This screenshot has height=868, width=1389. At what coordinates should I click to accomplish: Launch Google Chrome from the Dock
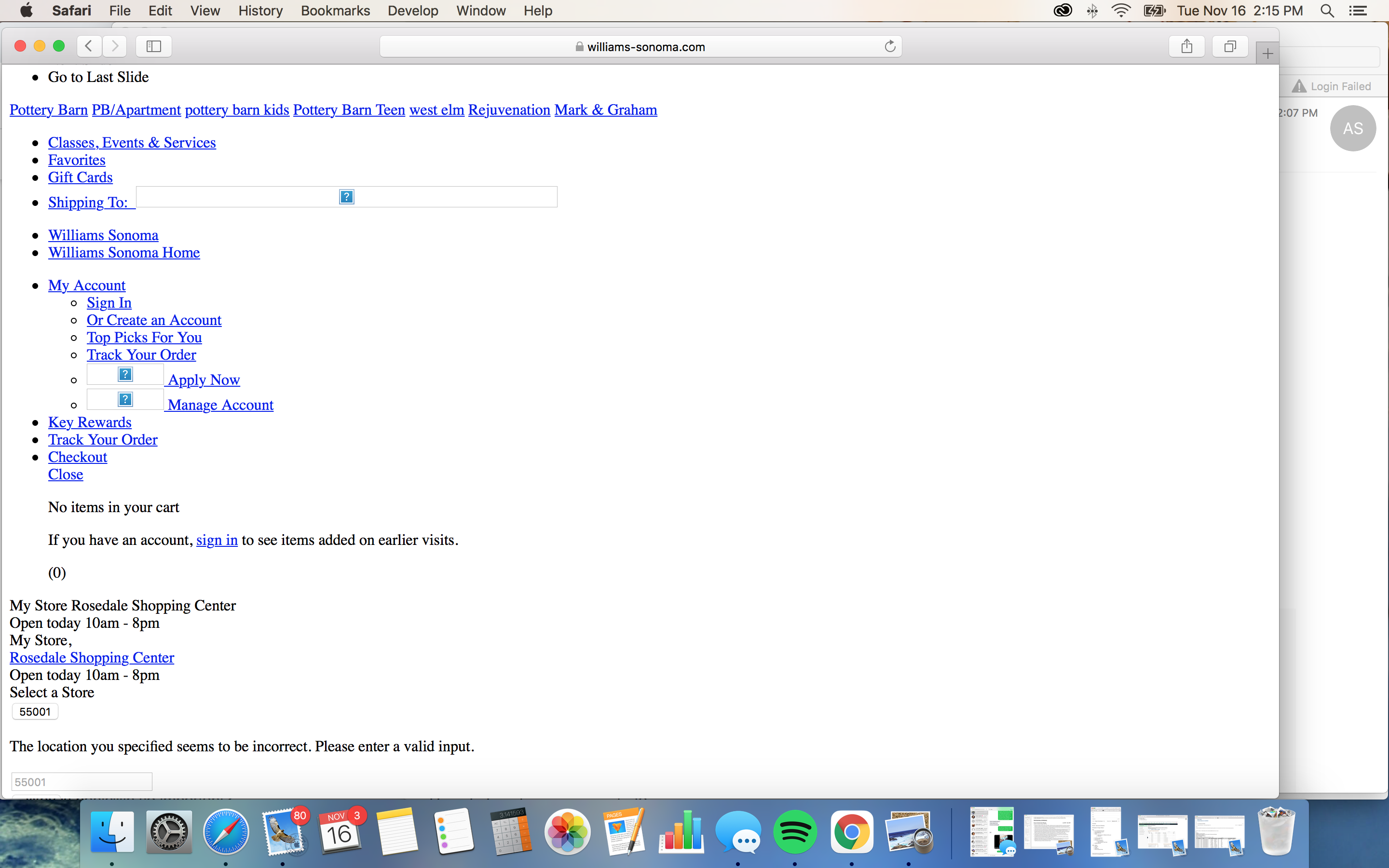[x=851, y=832]
